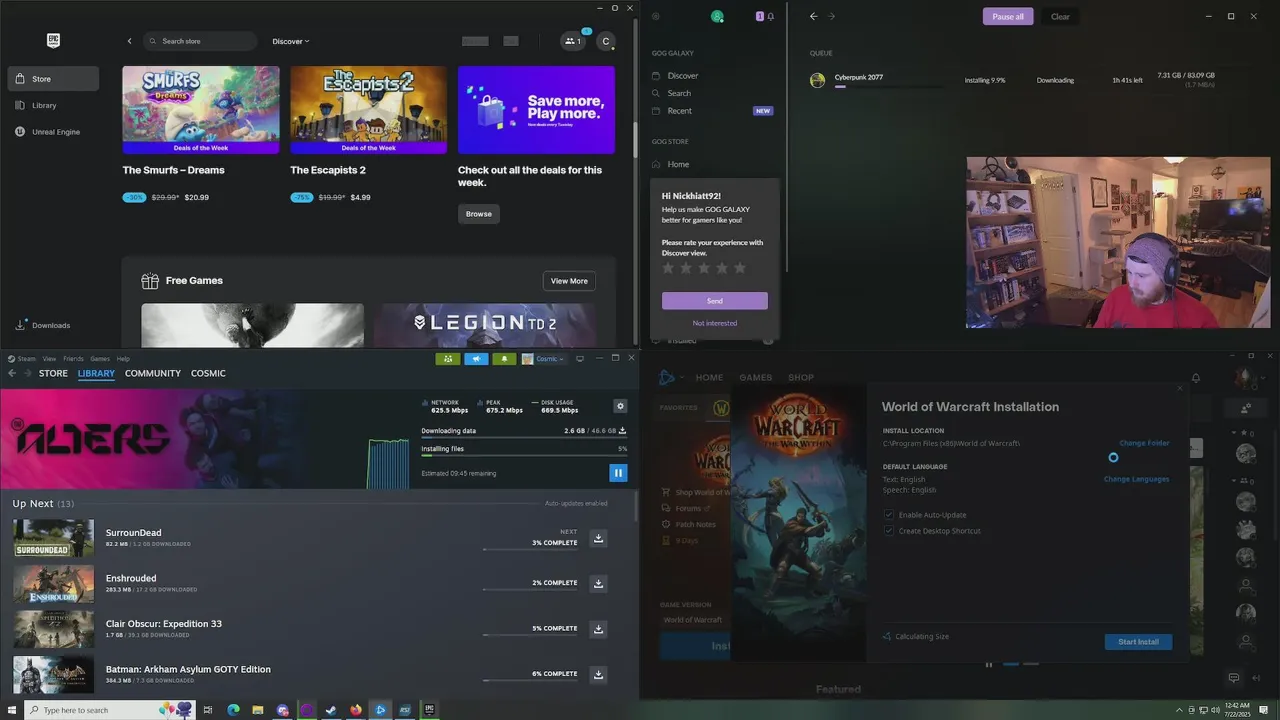This screenshot has height=720, width=1280.
Task: Go back in Steam navigation
Action: 11,373
